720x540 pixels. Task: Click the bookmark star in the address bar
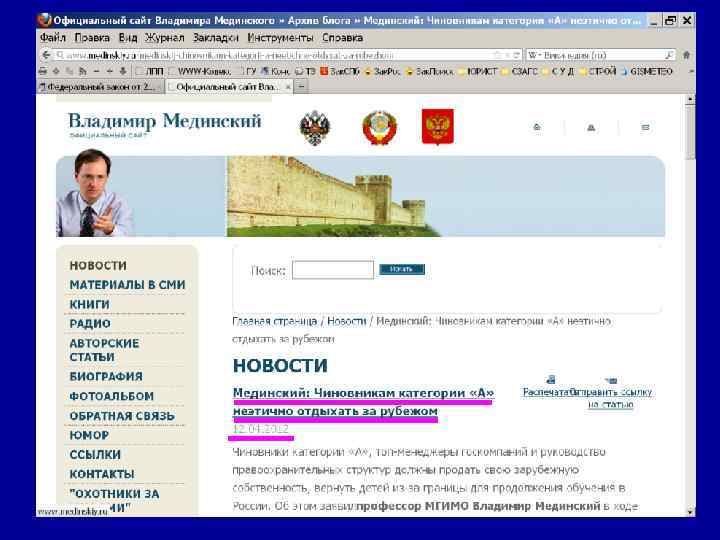[497, 55]
